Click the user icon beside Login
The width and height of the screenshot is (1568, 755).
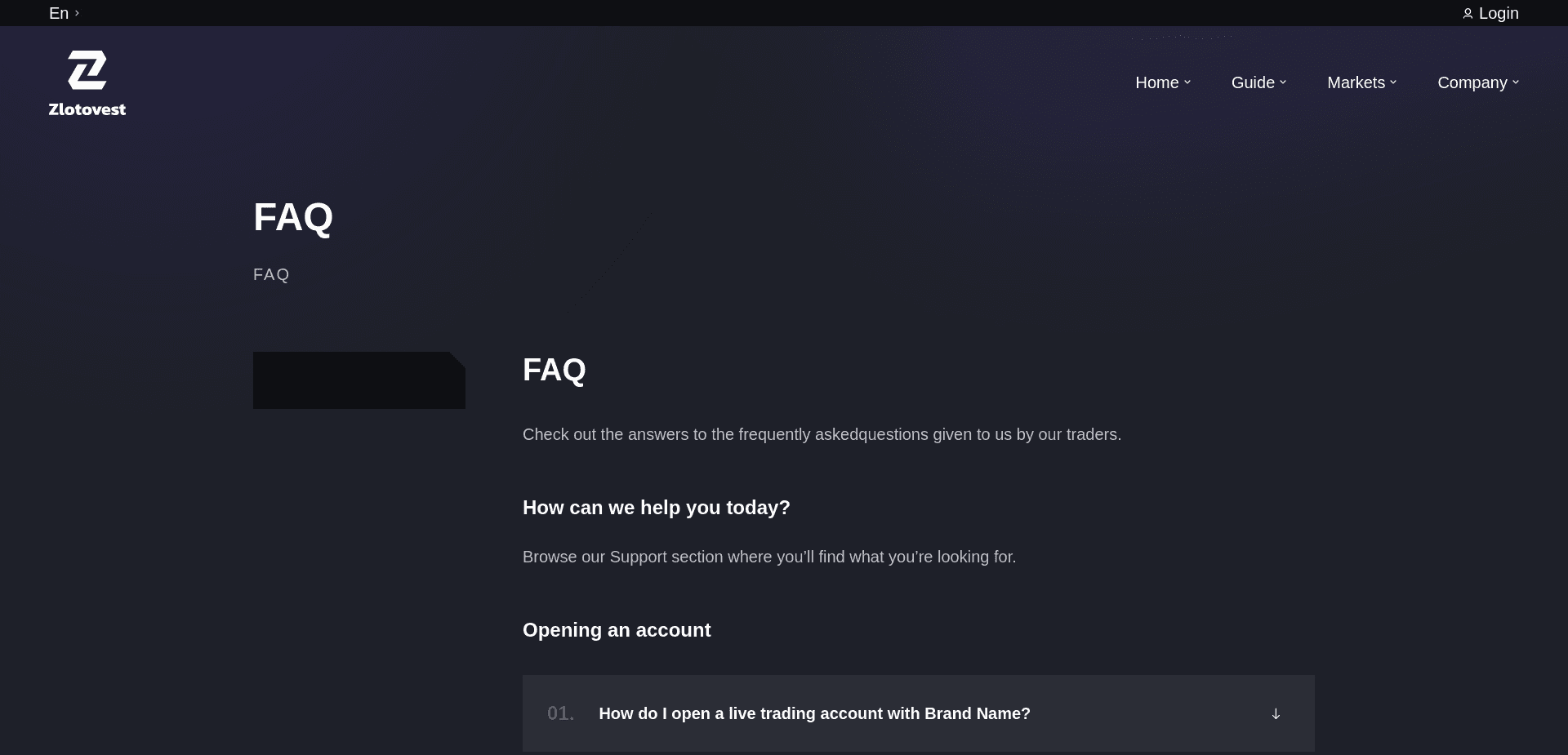point(1468,14)
